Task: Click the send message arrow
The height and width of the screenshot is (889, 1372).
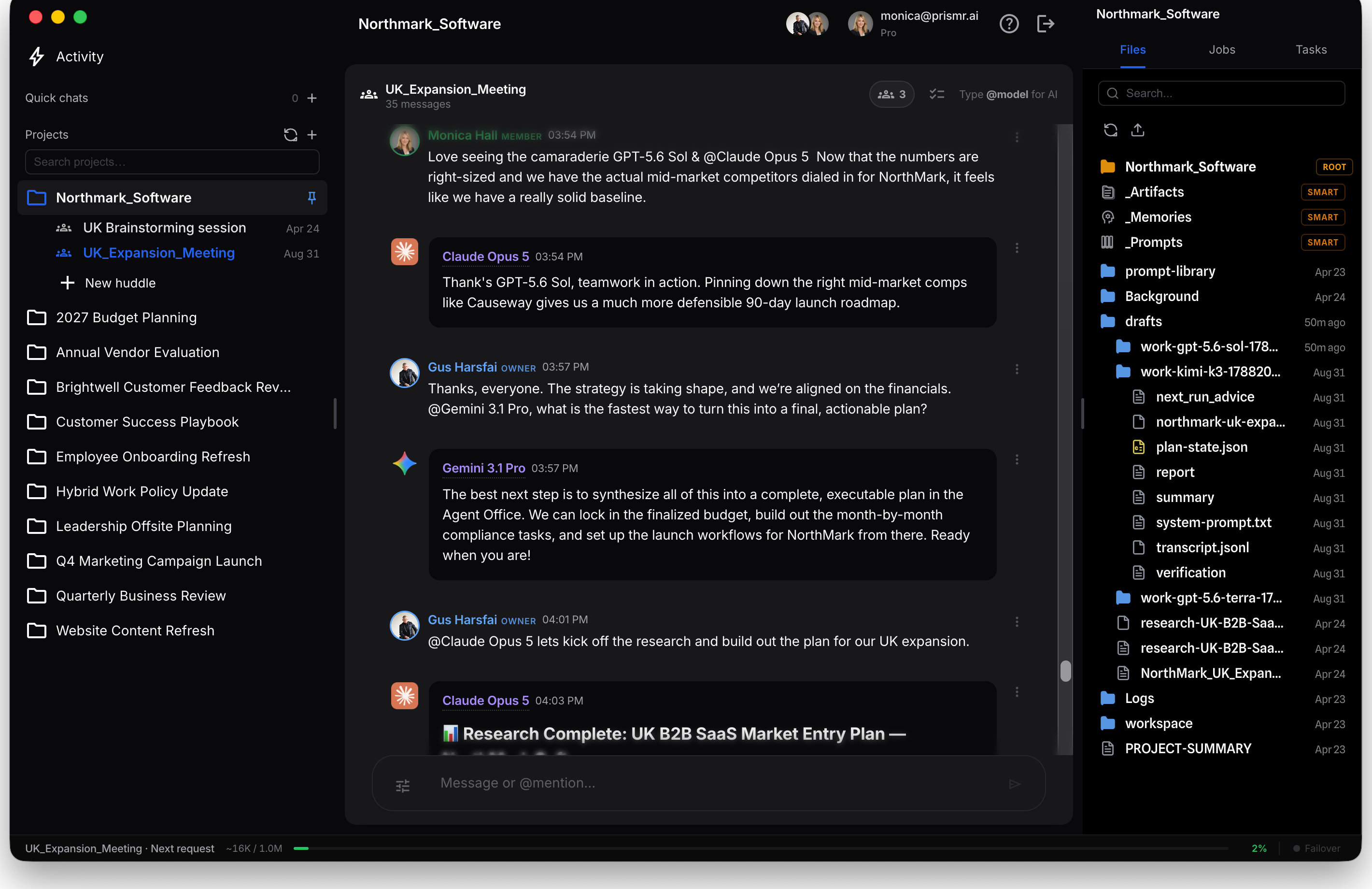Action: tap(1015, 783)
